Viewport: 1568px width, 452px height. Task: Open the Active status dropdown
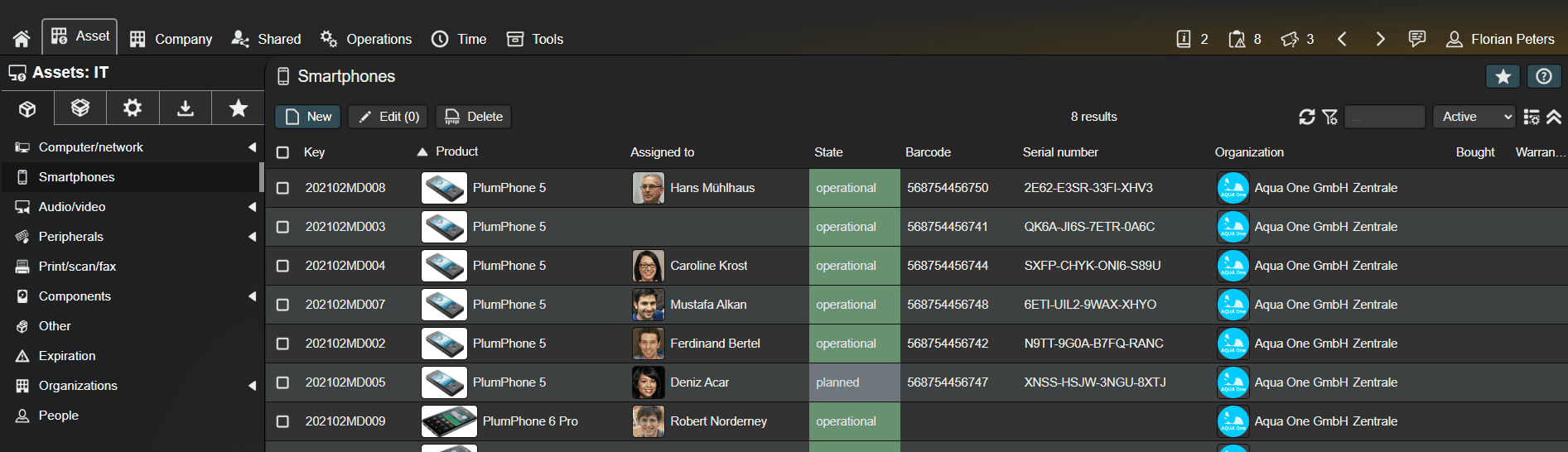1477,117
